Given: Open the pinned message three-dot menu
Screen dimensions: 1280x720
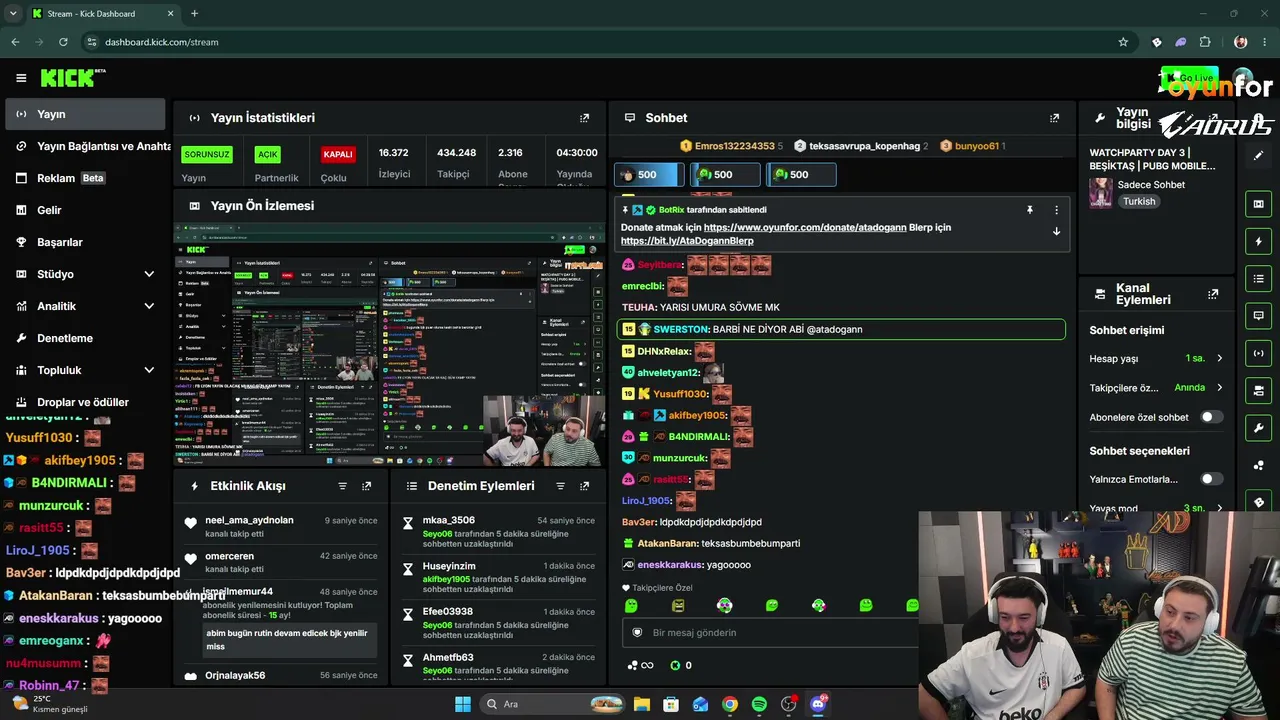Looking at the screenshot, I should (x=1056, y=210).
